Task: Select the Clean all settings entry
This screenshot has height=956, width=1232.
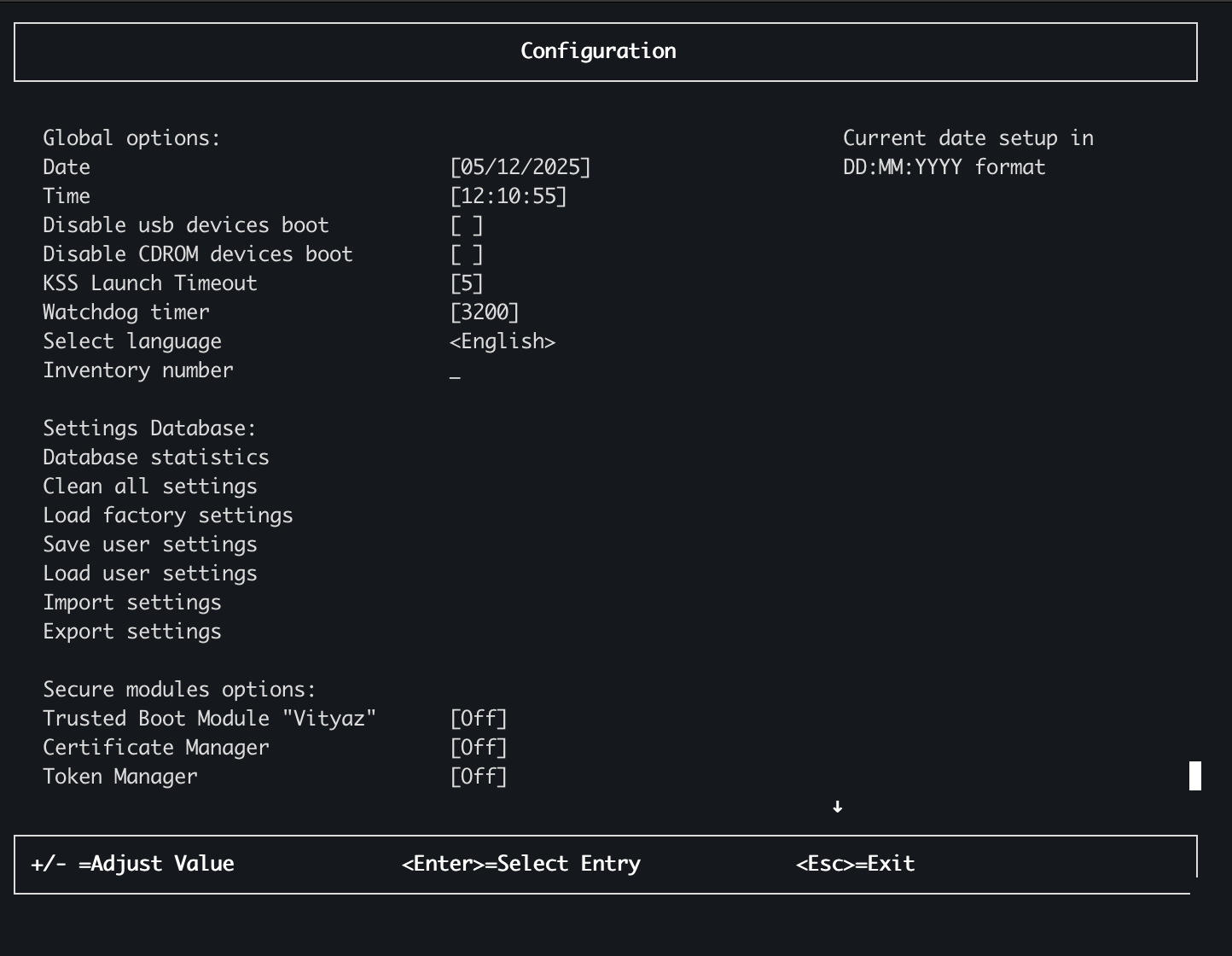Action: pyautogui.click(x=150, y=487)
